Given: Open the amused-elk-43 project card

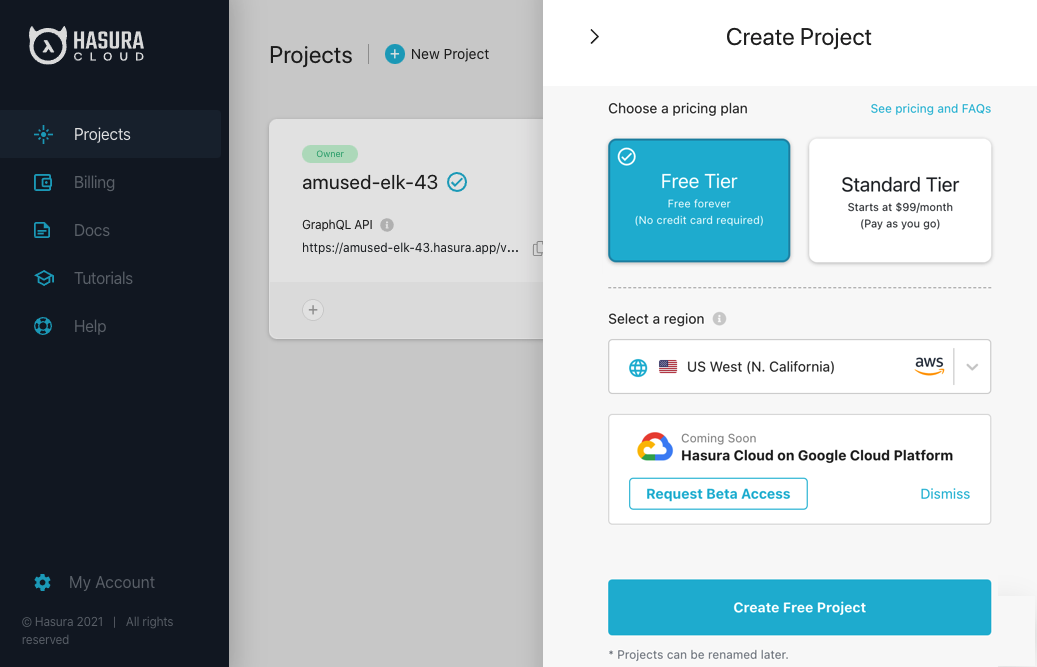Looking at the screenshot, I should click(370, 182).
